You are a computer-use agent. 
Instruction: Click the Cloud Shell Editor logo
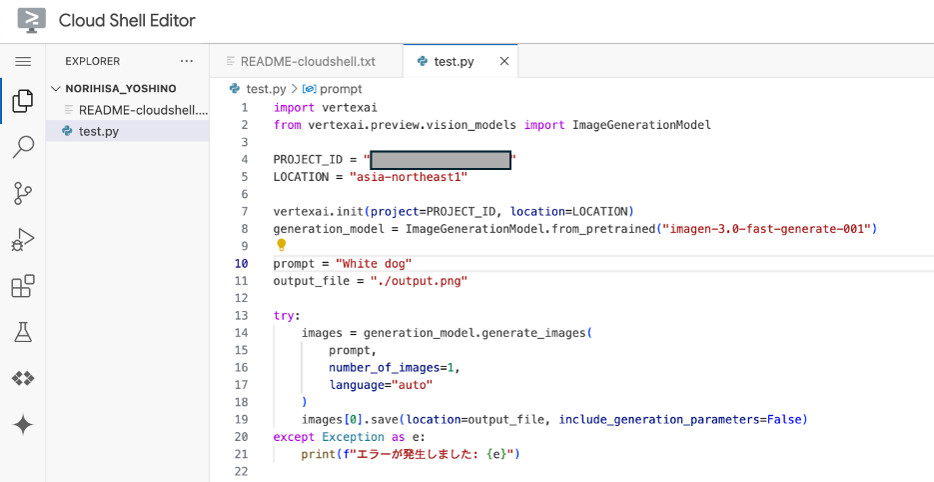pos(31,20)
